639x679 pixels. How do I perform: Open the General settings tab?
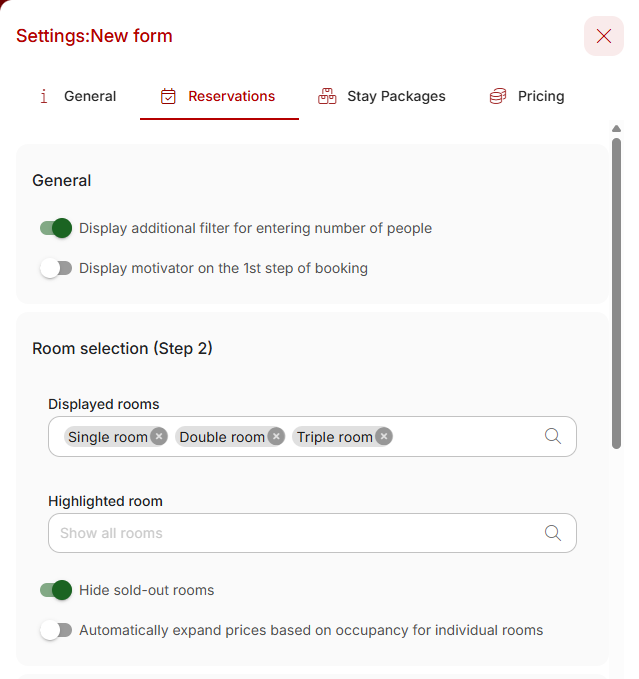78,96
